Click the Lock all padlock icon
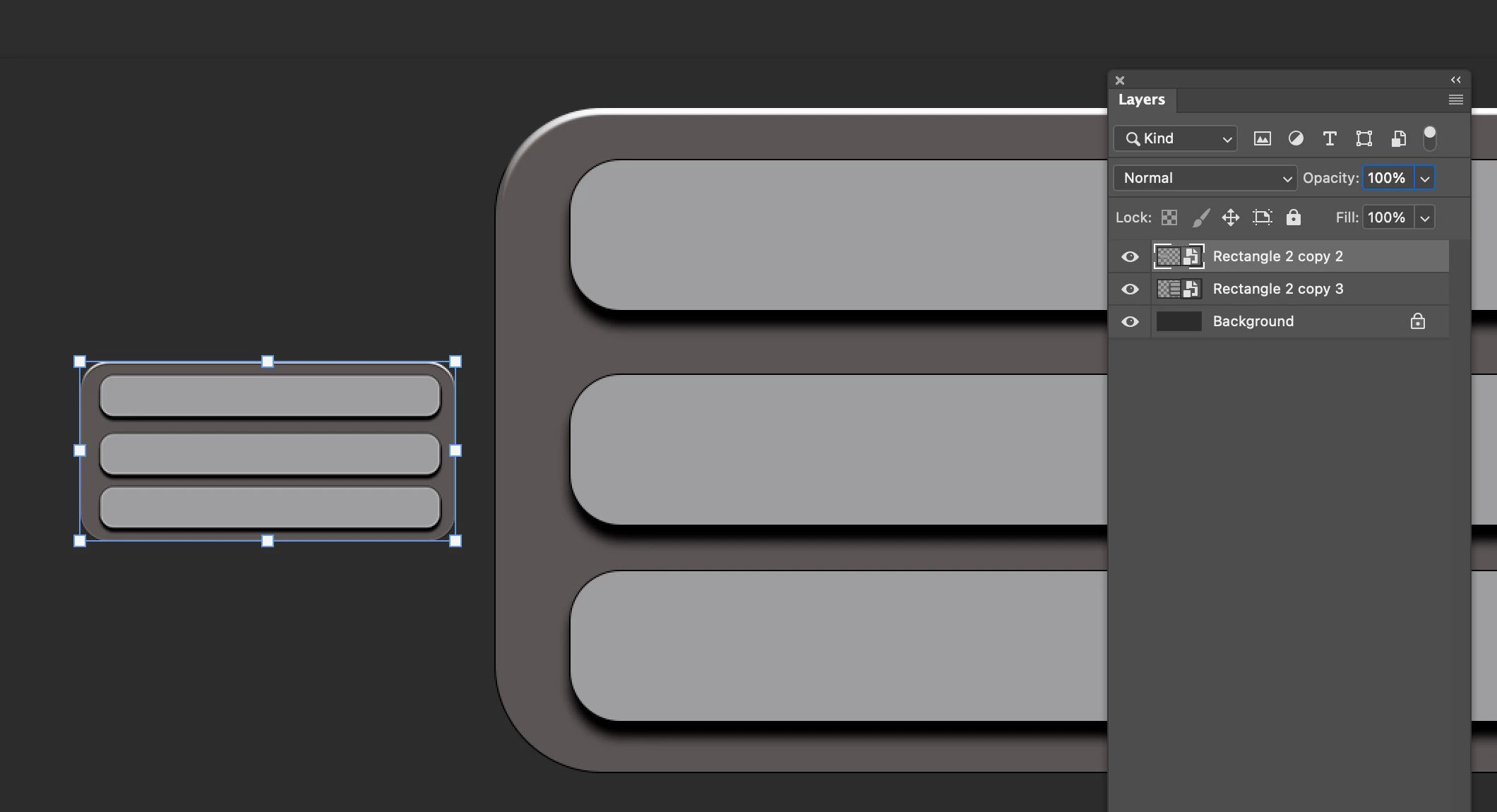Viewport: 1497px width, 812px height. [x=1293, y=217]
